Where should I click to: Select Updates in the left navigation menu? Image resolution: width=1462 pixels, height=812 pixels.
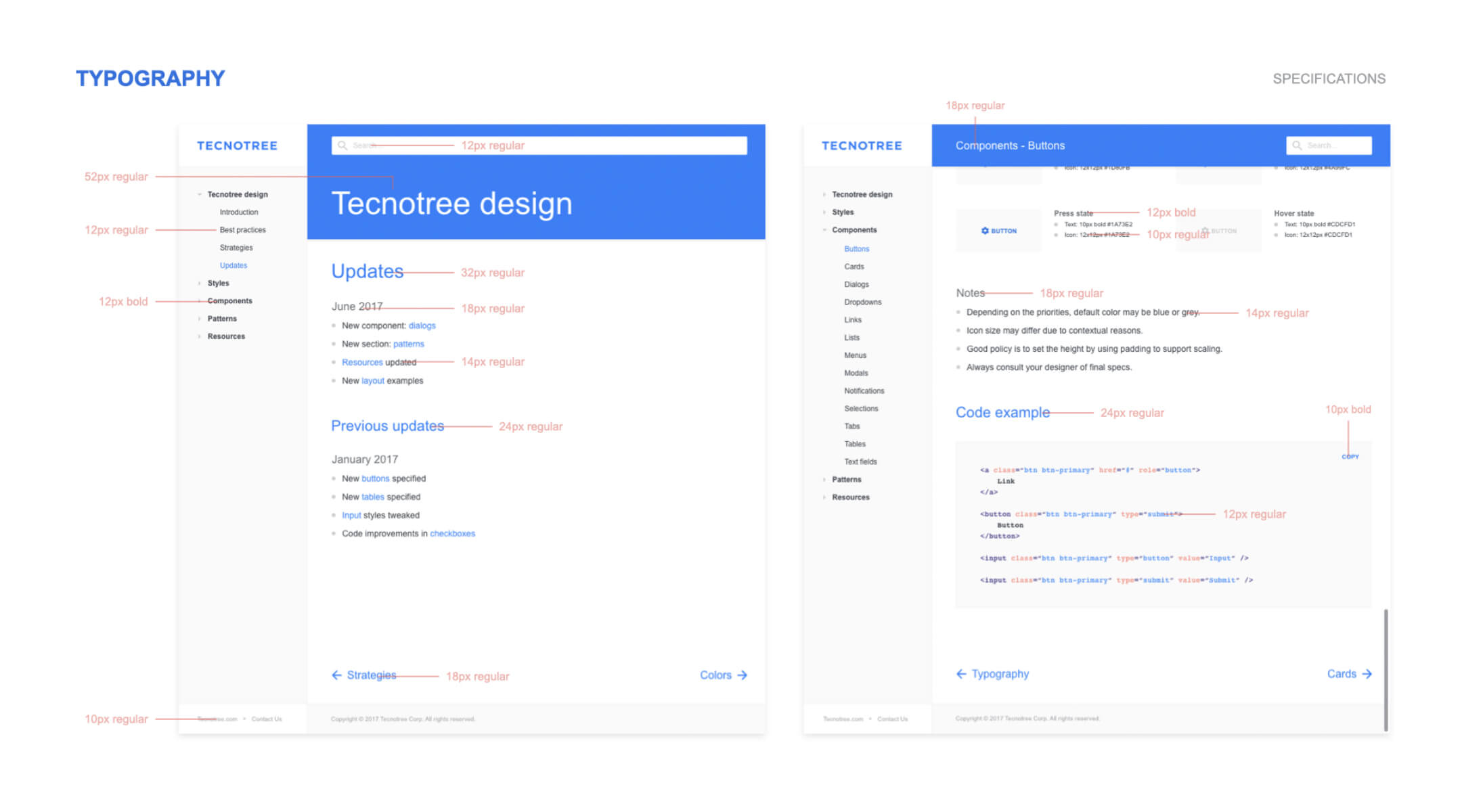point(233,265)
